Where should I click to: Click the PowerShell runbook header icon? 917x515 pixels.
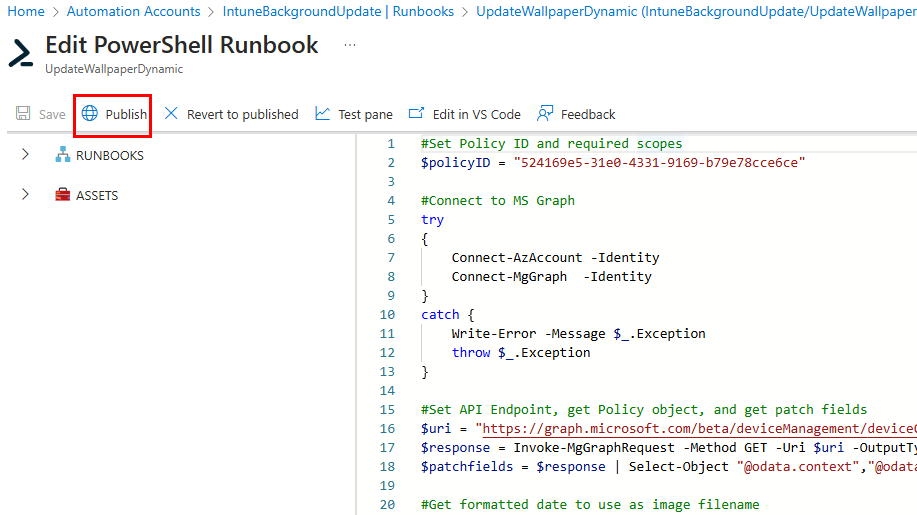(20, 54)
